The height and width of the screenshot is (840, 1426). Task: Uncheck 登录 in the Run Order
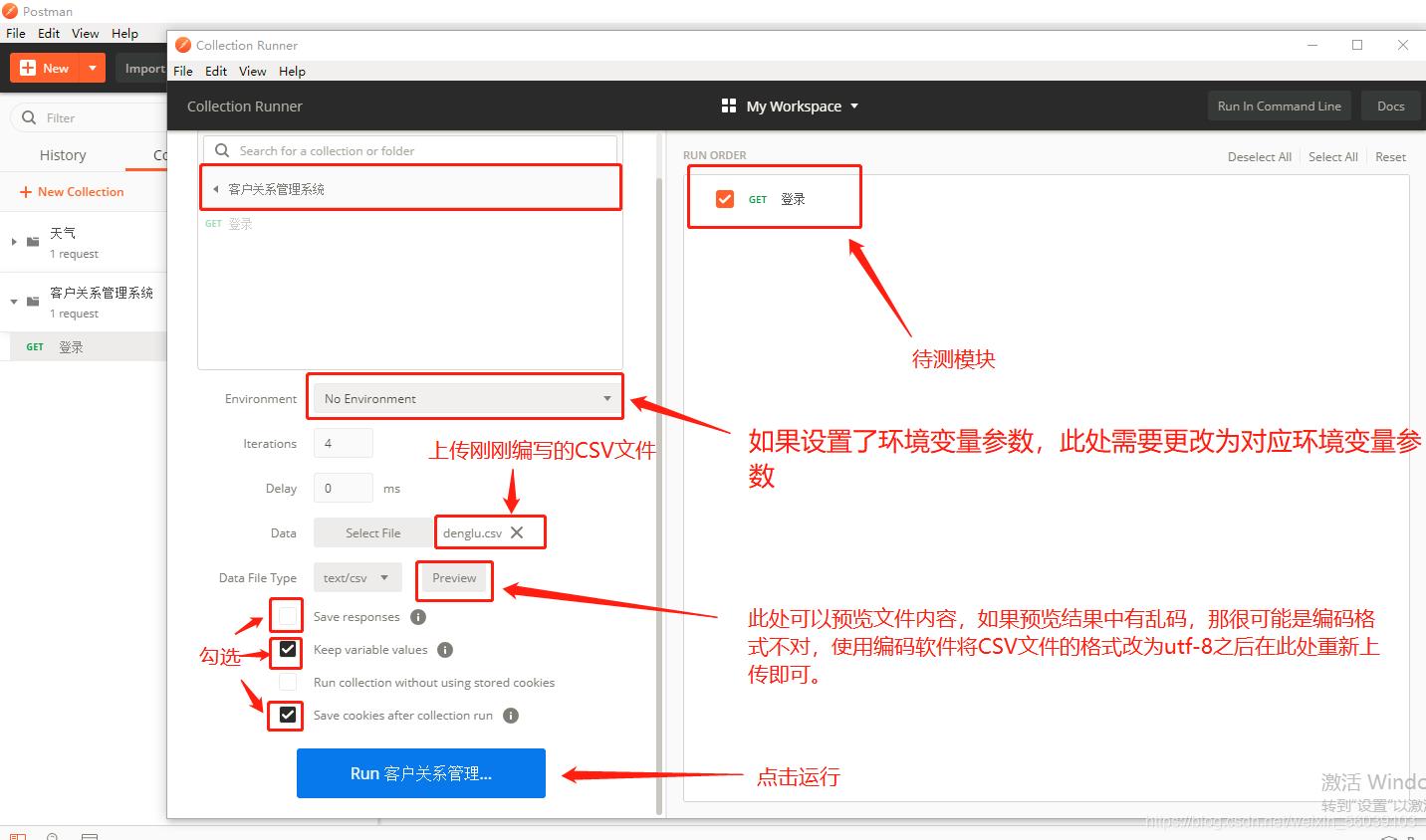[x=725, y=199]
